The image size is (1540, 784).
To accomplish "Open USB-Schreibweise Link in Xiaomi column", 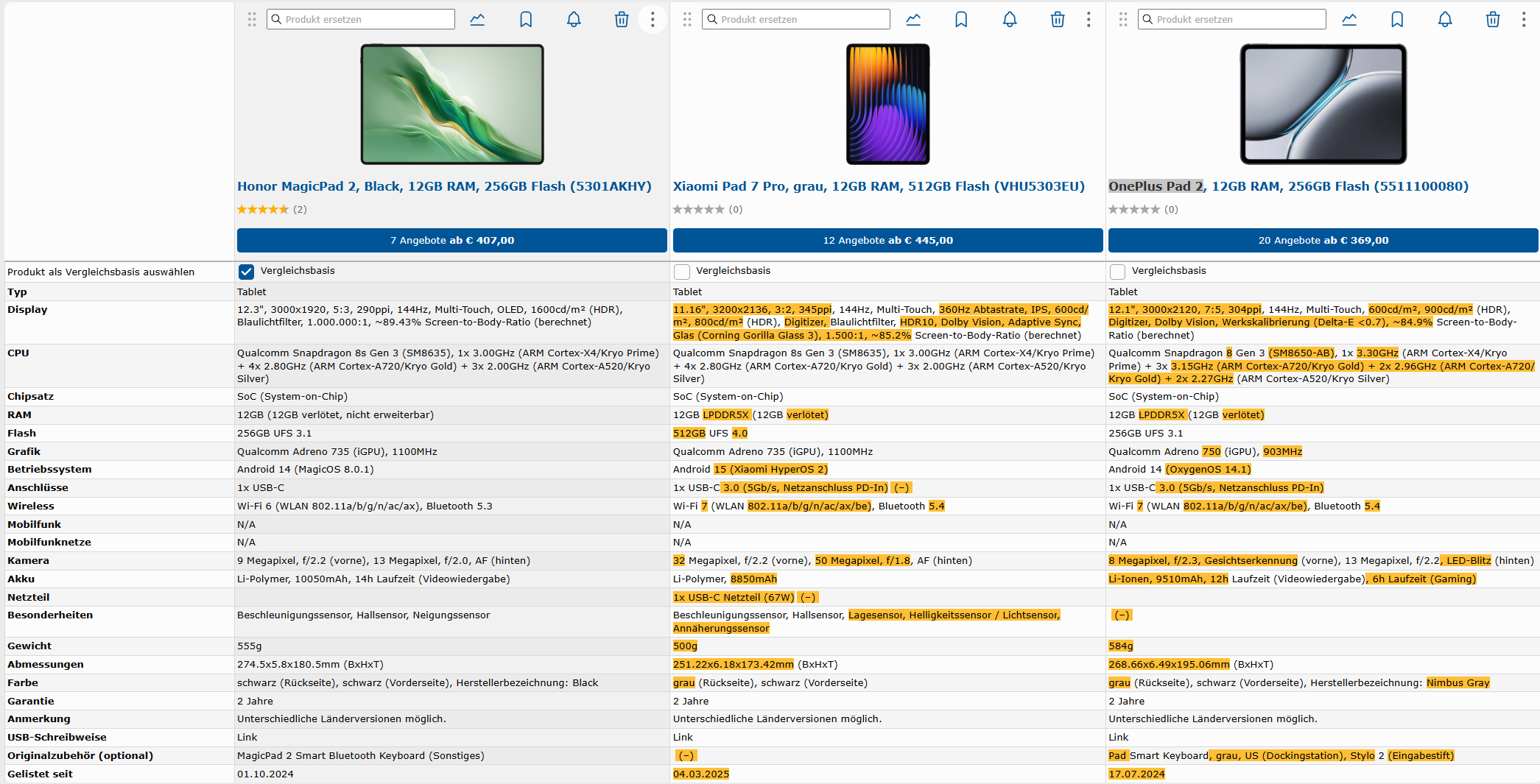I will pos(683,738).
